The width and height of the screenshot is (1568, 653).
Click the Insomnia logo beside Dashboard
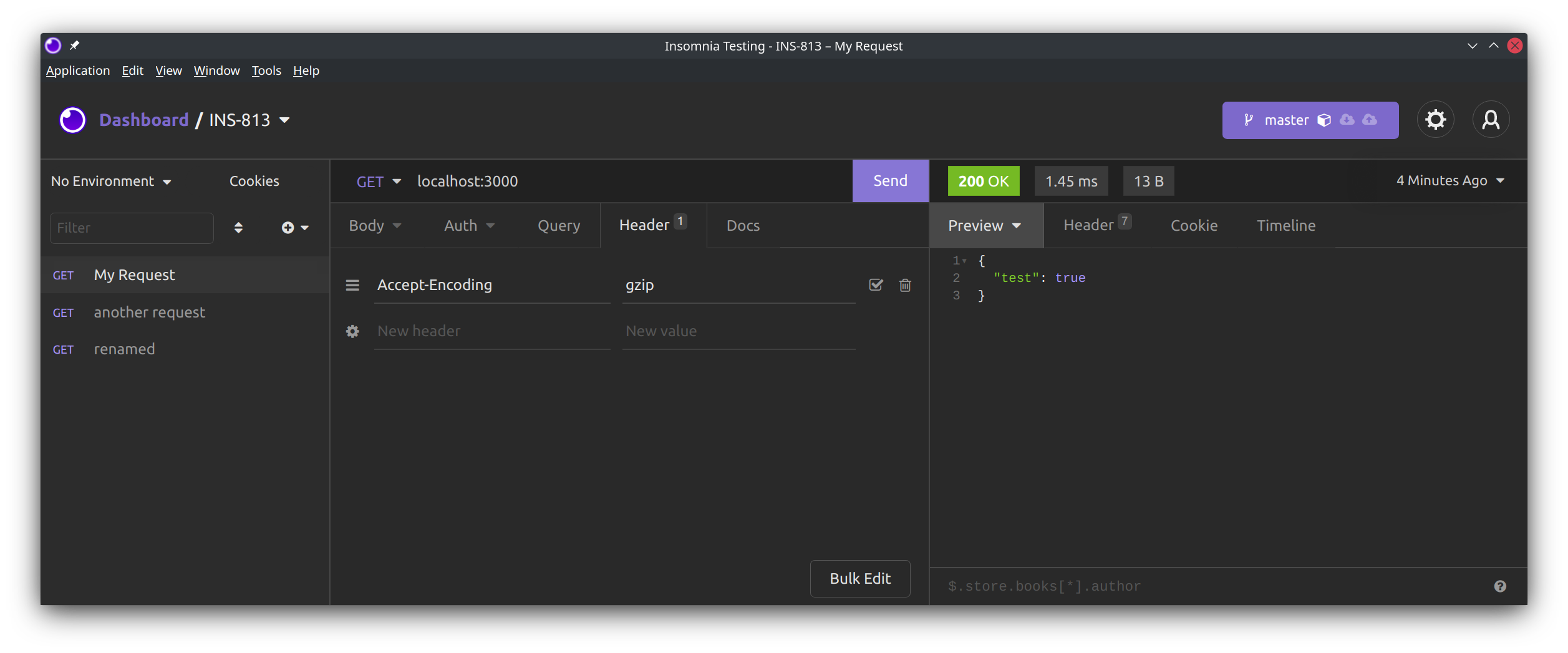72,120
